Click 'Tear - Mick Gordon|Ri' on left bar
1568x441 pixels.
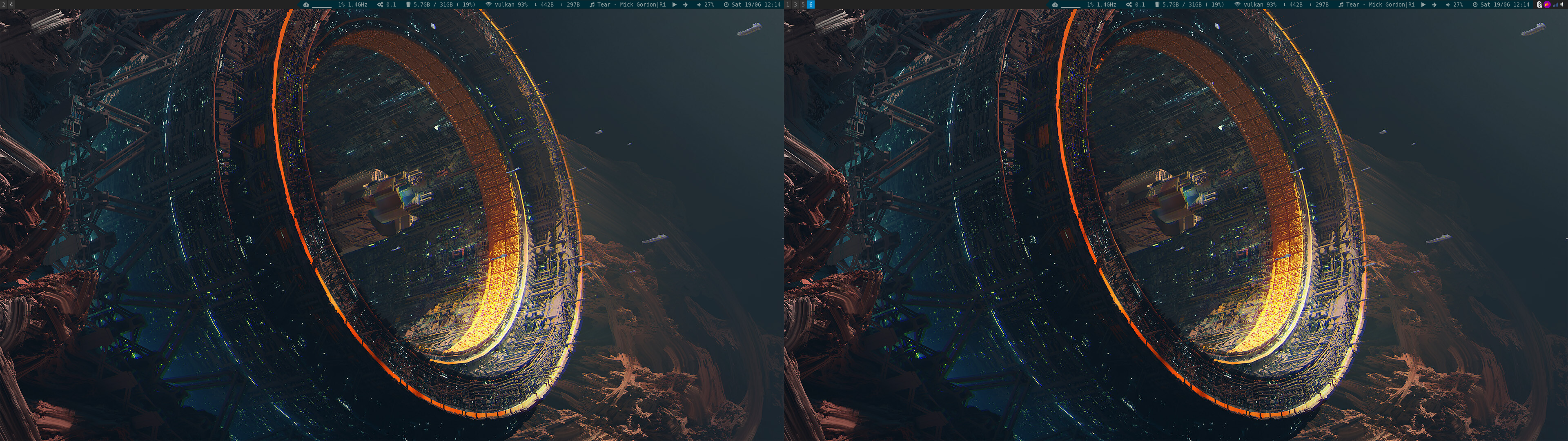(x=632, y=5)
